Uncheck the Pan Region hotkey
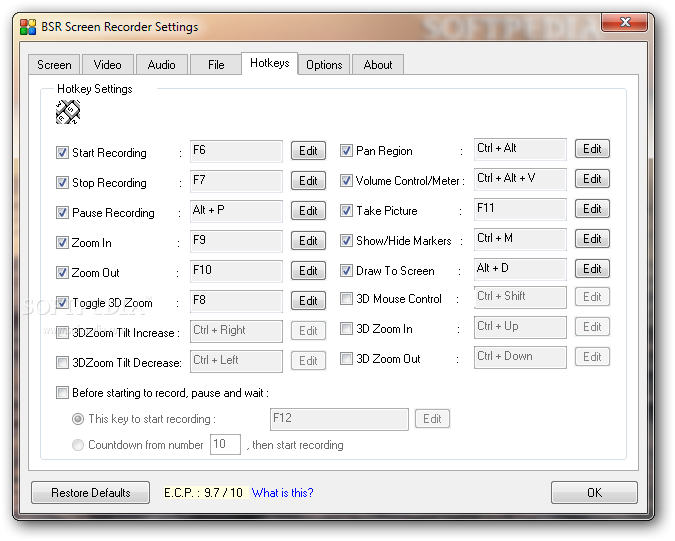The image size is (675, 541). [346, 151]
